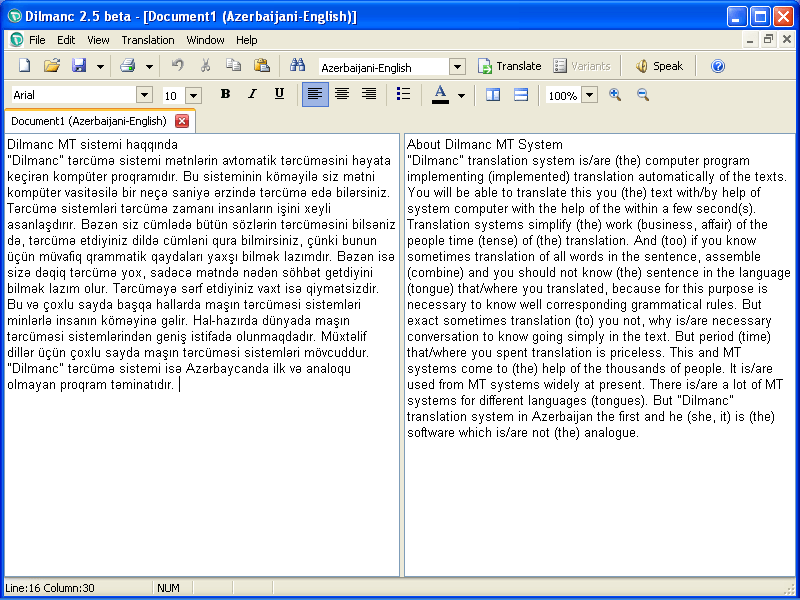This screenshot has height=600, width=800.
Task: Click the font size field showing 10
Action: (x=173, y=95)
